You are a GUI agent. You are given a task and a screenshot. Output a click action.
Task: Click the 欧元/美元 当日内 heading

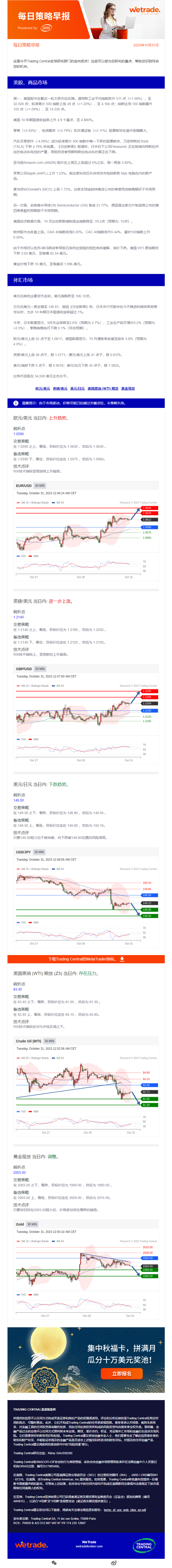(x=41, y=418)
